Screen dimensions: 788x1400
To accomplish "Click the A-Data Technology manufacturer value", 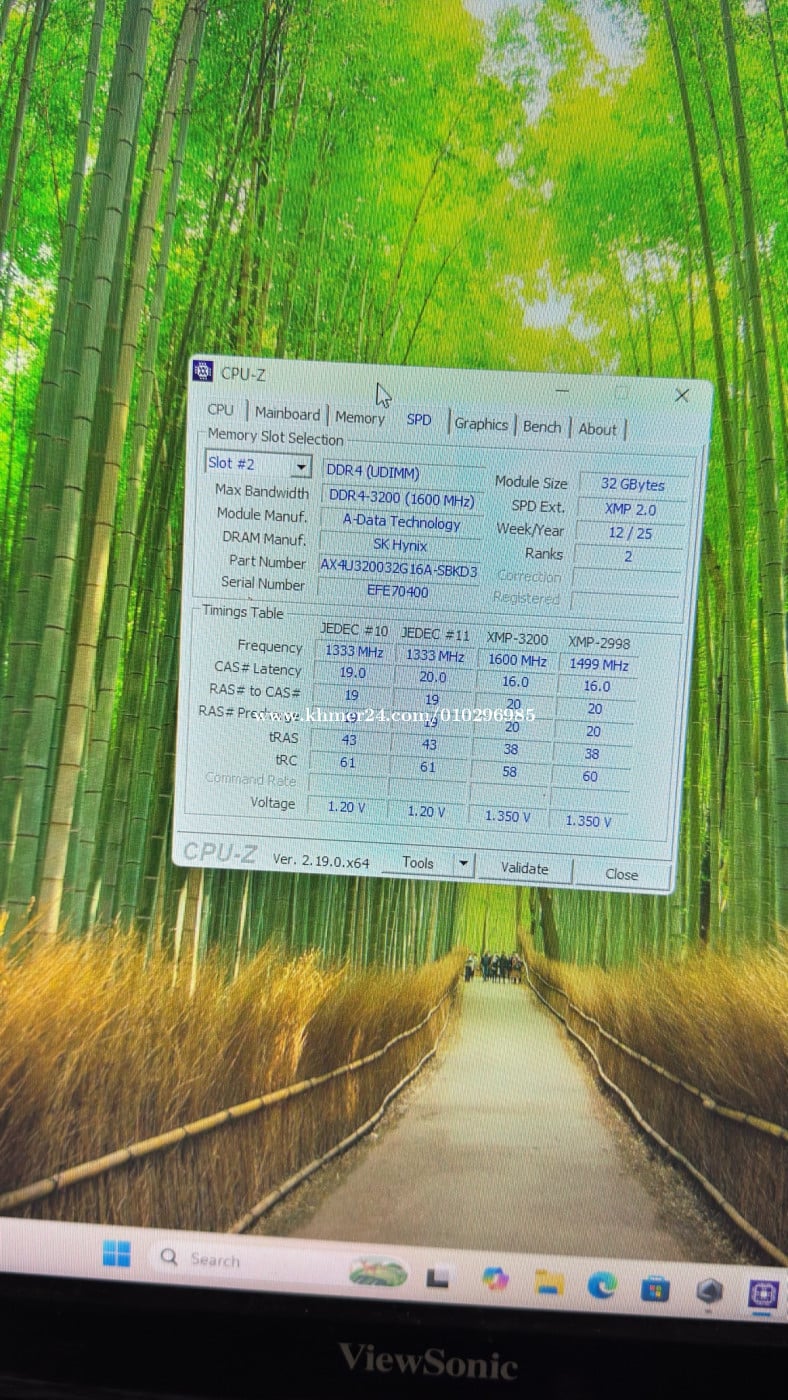I will [x=401, y=522].
